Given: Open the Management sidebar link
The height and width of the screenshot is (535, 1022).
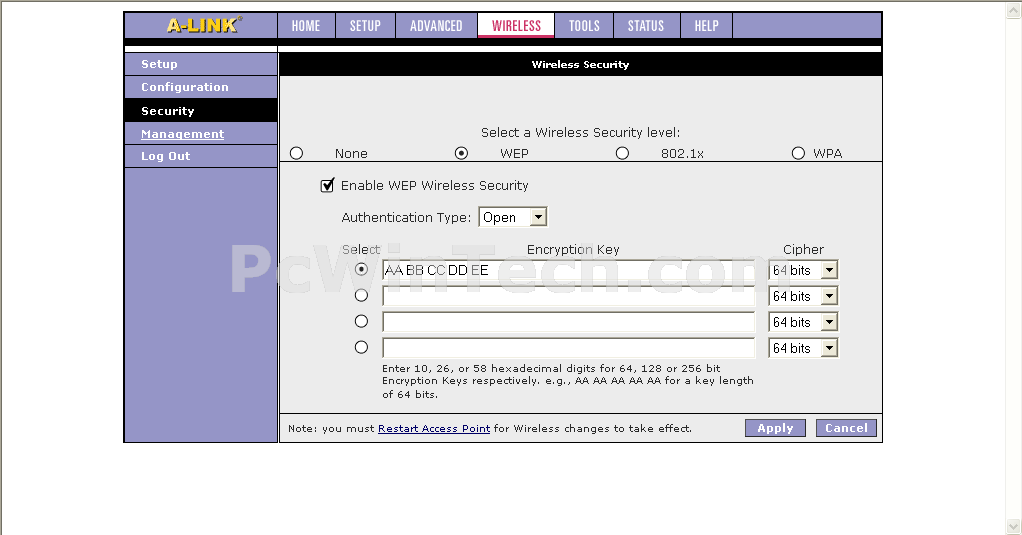Looking at the screenshot, I should [x=182, y=134].
